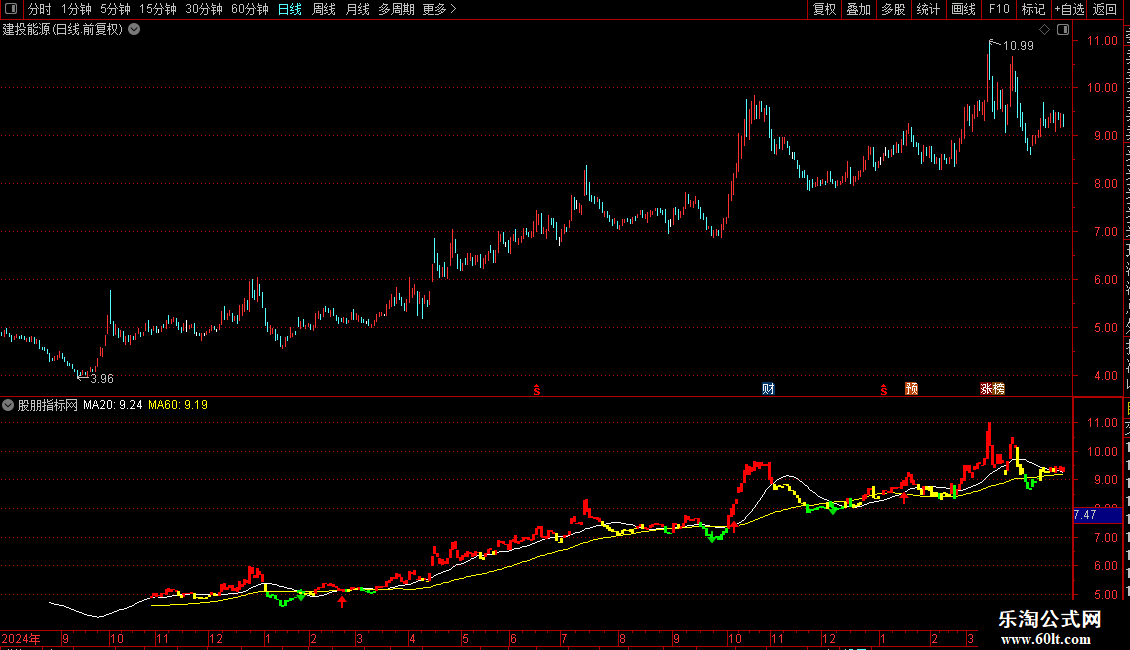Image resolution: width=1130 pixels, height=650 pixels.
Task: Click the 复权 adjustment button
Action: [x=824, y=9]
